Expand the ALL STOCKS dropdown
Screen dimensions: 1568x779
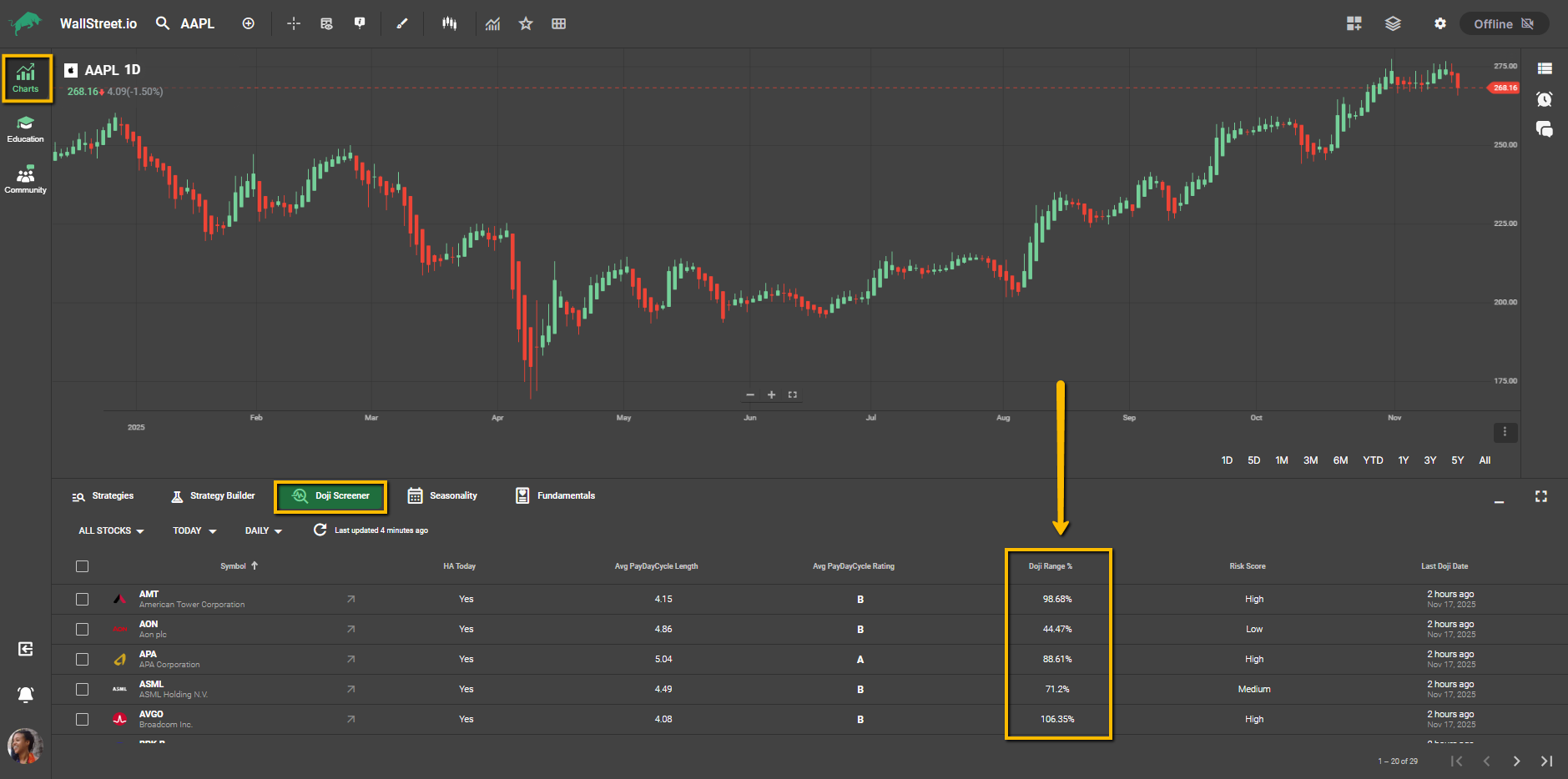111,530
